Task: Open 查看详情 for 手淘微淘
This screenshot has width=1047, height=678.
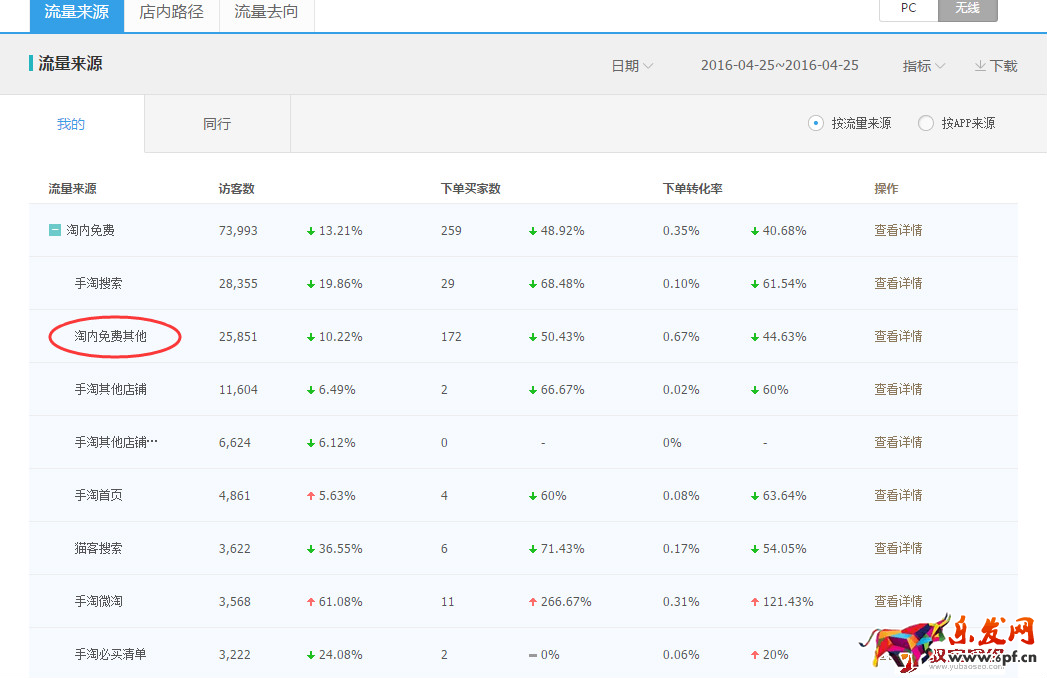Action: pyautogui.click(x=898, y=602)
